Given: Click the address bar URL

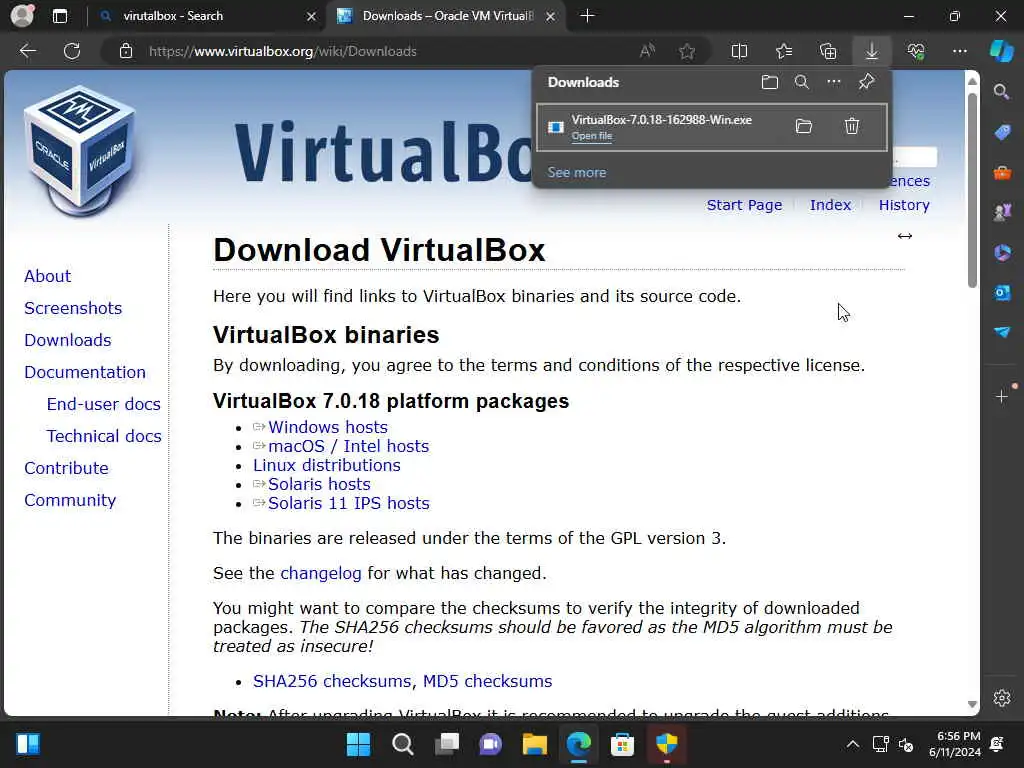Looking at the screenshot, I should click(x=282, y=51).
